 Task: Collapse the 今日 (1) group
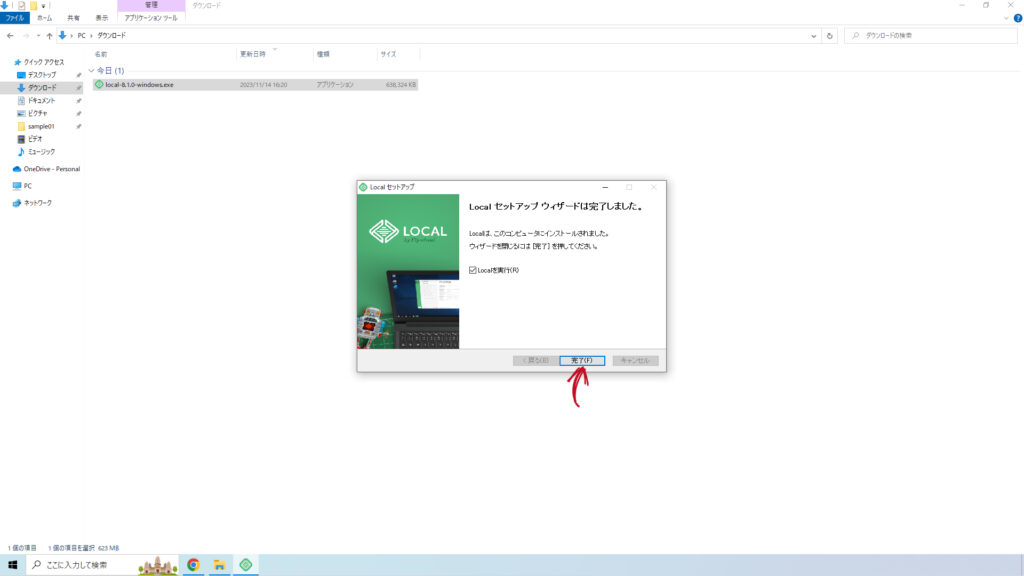(x=91, y=71)
